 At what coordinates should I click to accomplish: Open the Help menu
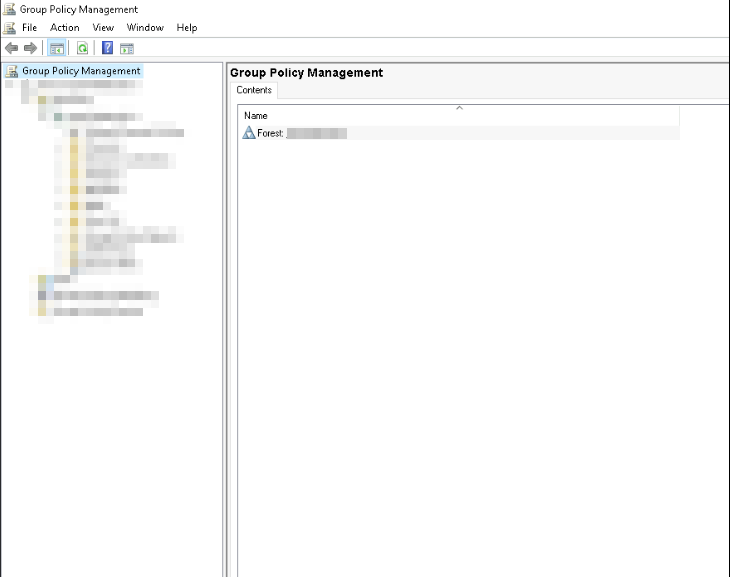tap(187, 28)
